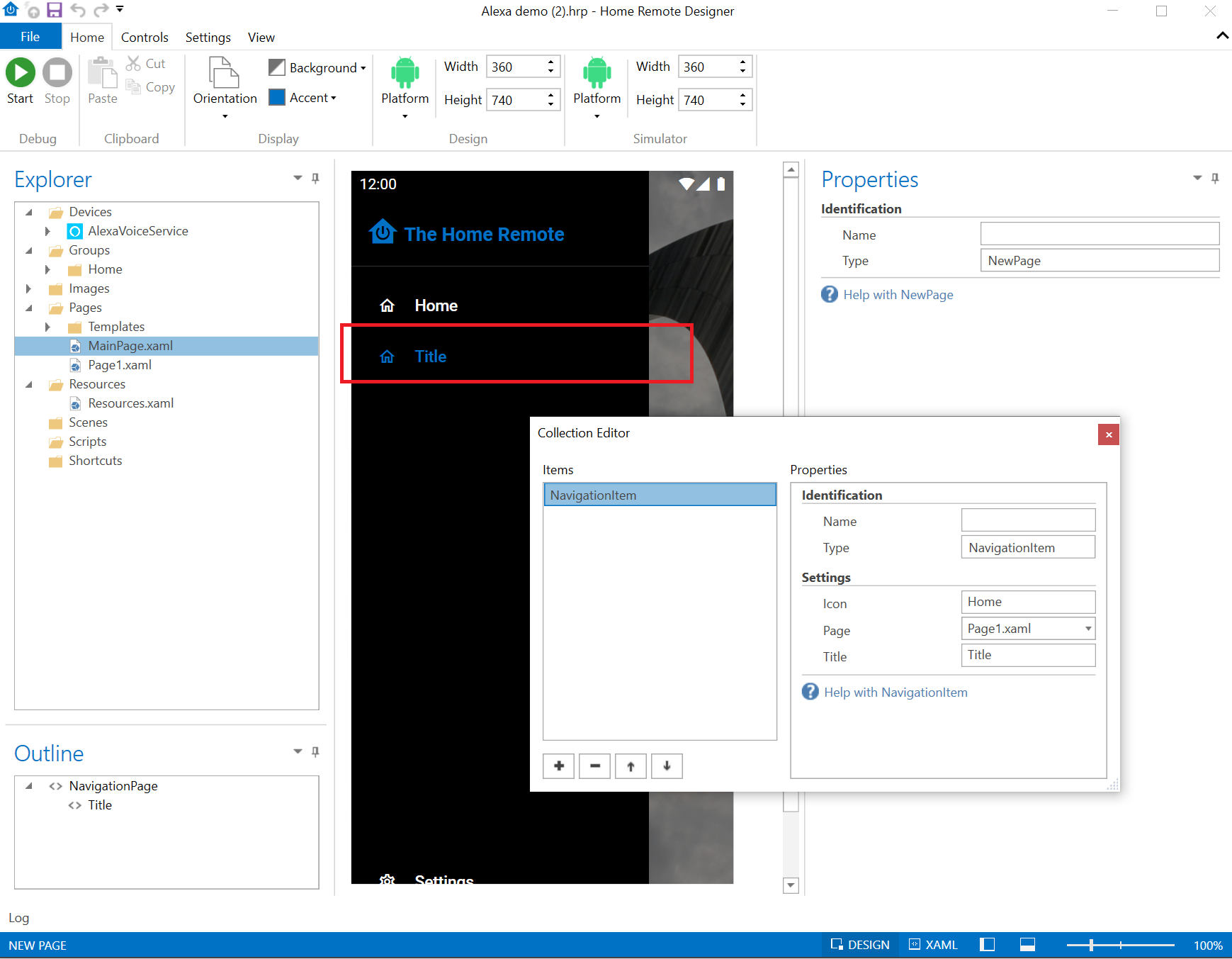Collapse the NavigationPage outline node
Image resolution: width=1232 pixels, height=959 pixels.
(x=29, y=786)
